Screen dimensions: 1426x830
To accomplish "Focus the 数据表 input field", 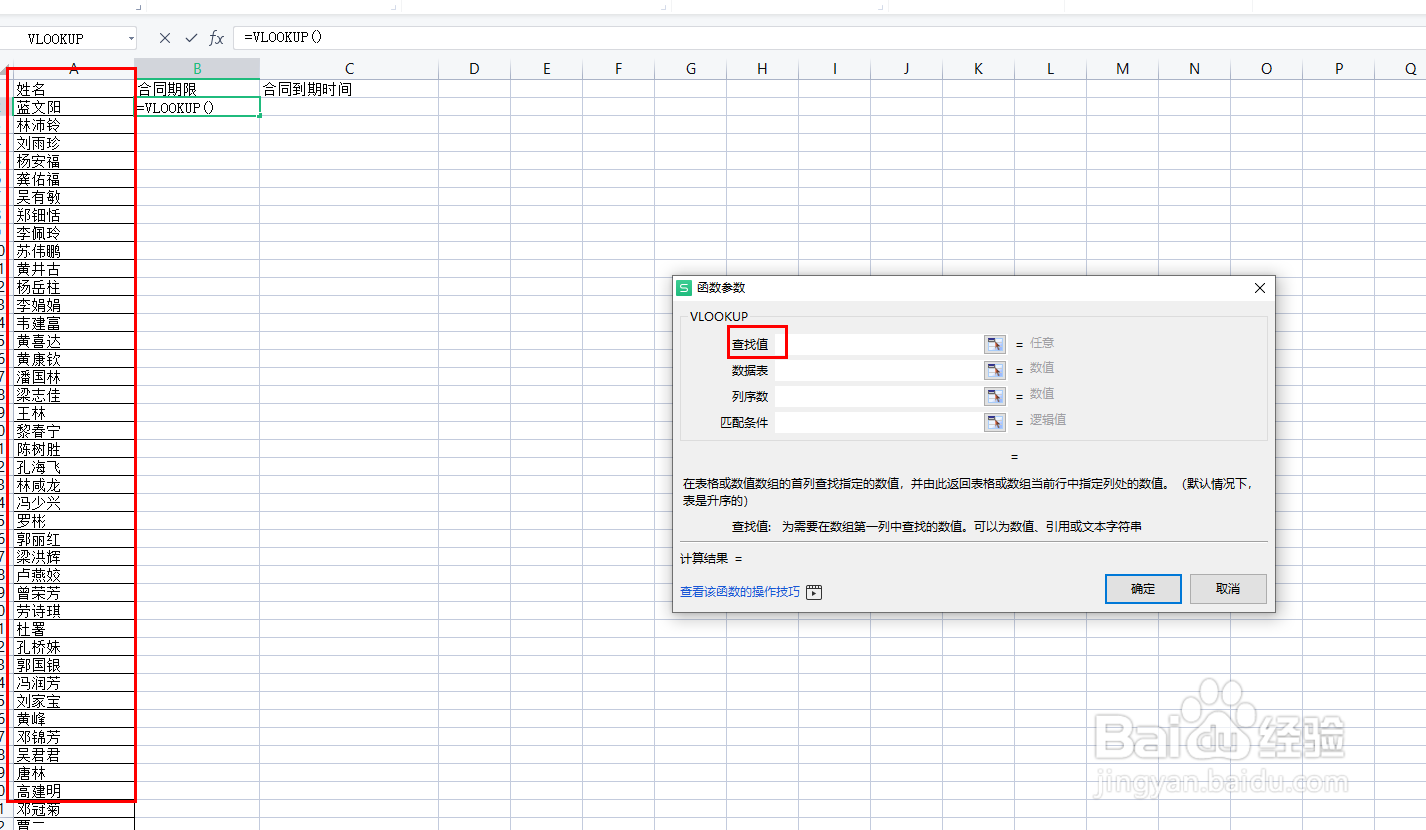I will [x=879, y=370].
